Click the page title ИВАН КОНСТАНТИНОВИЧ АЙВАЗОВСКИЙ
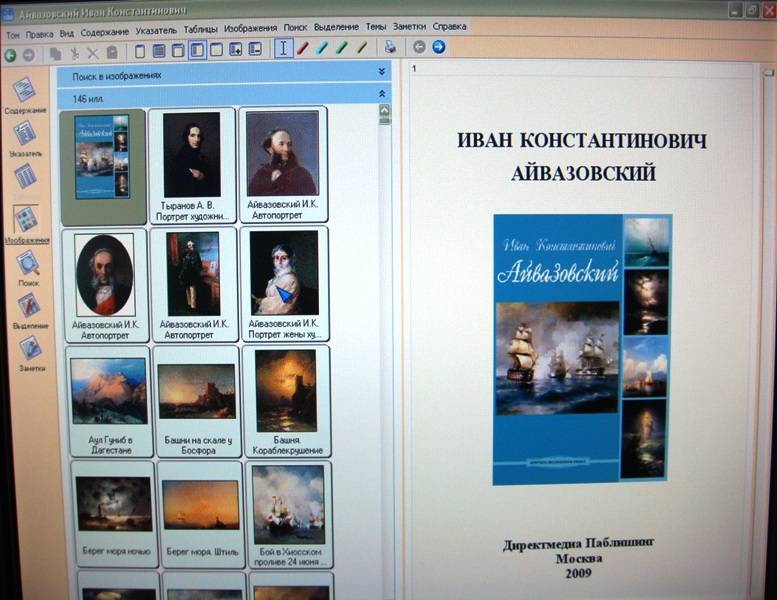This screenshot has width=777, height=600. tap(582, 157)
